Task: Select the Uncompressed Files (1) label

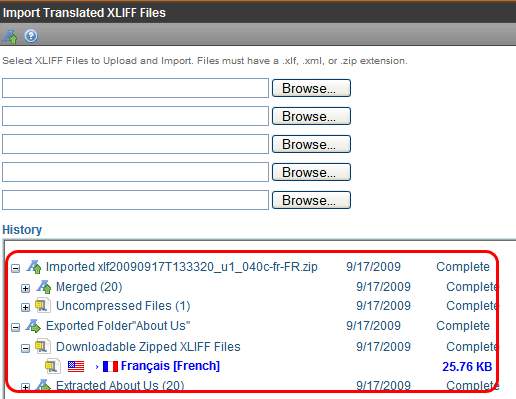Action: pyautogui.click(x=123, y=306)
